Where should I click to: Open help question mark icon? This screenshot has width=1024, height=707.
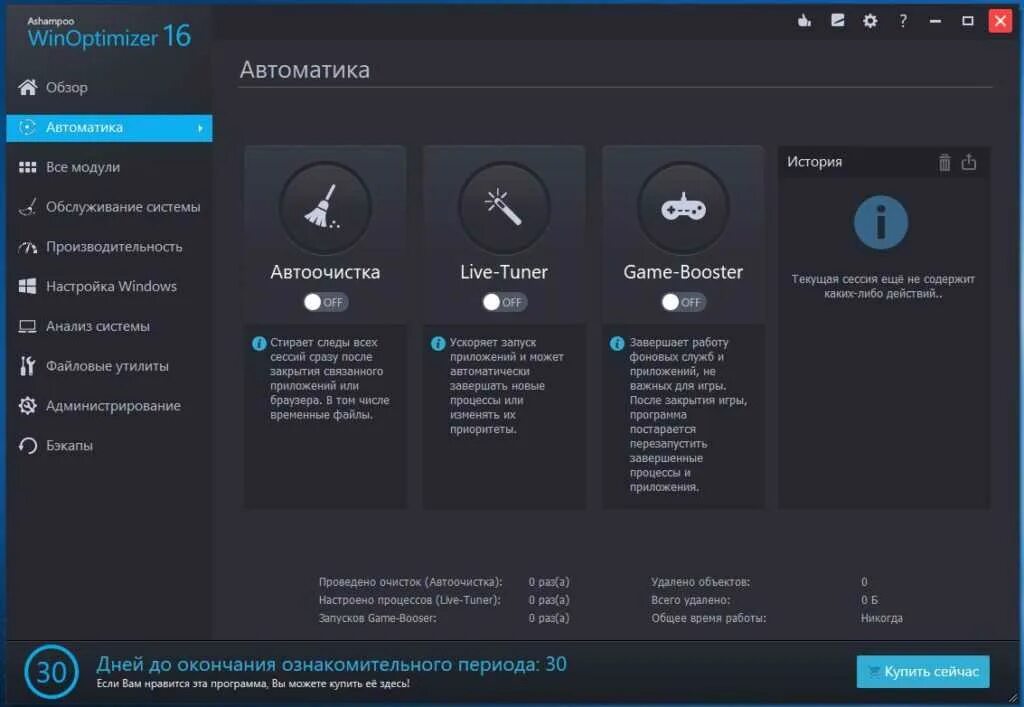point(903,21)
